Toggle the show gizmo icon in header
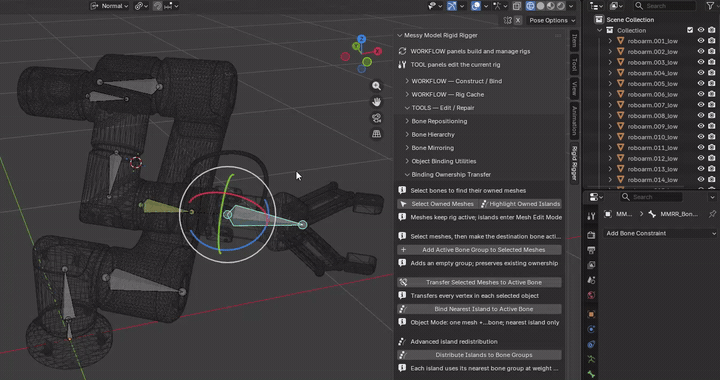The width and height of the screenshot is (720, 380). [x=452, y=6]
